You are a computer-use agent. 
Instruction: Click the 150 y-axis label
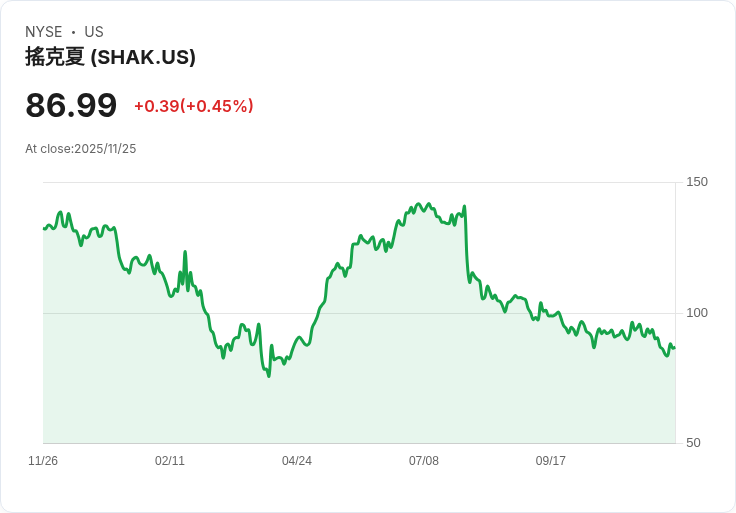tap(697, 182)
